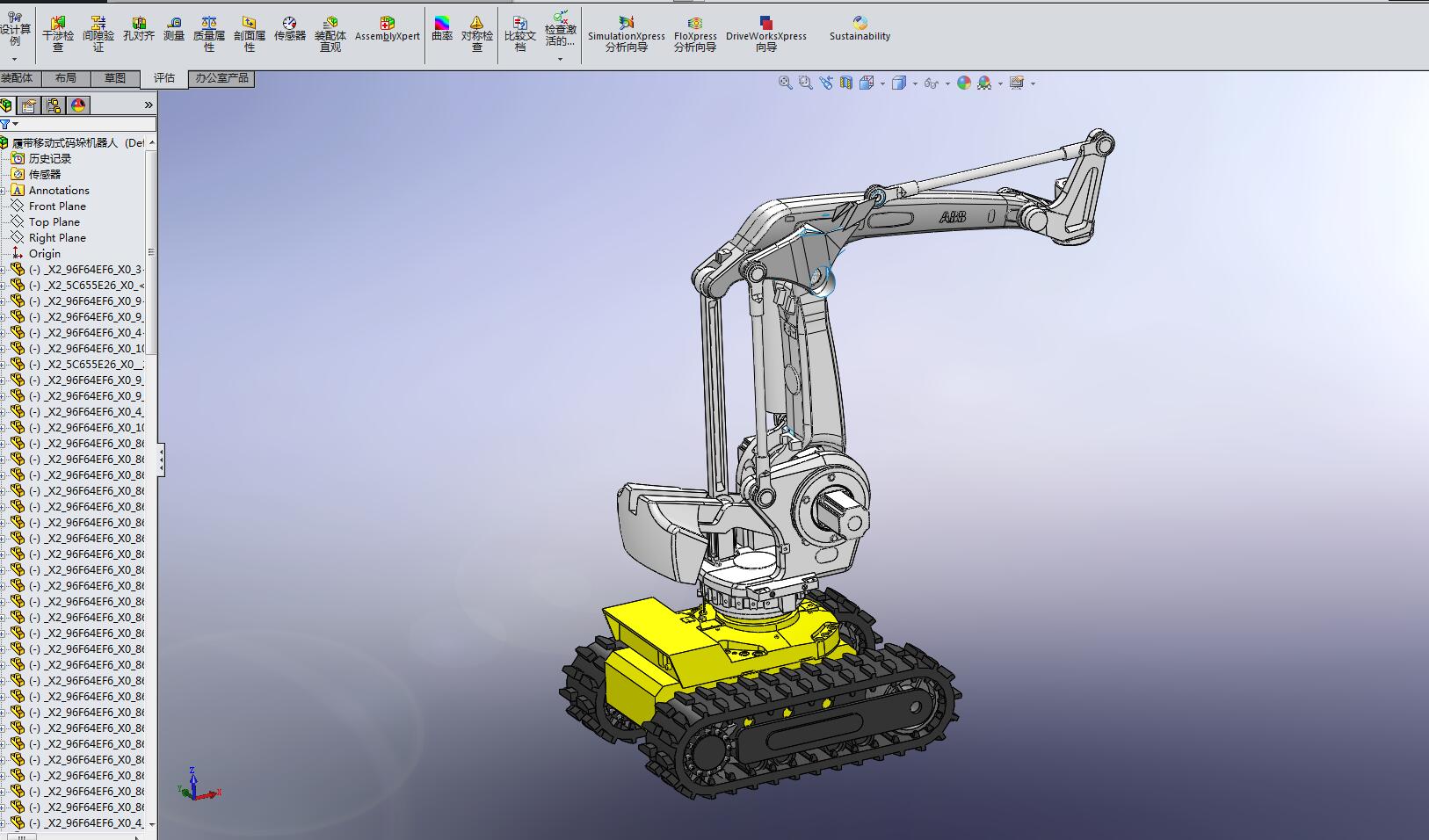
Task: Select the Measure (测量) tool
Action: tap(174, 28)
